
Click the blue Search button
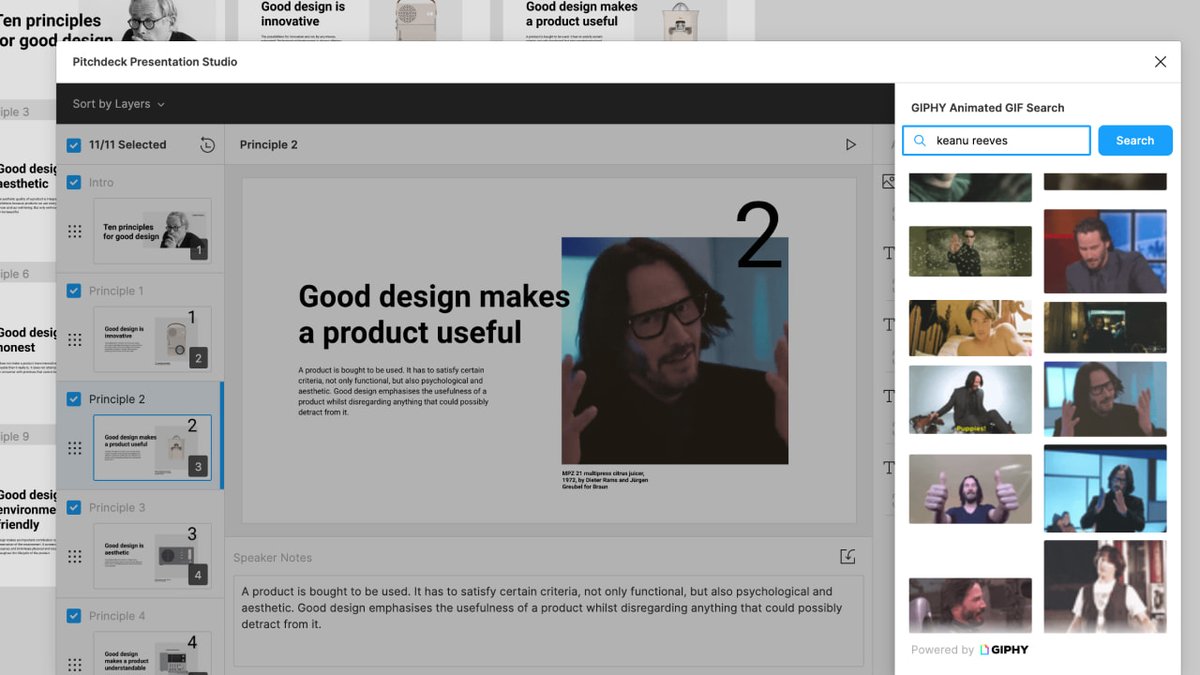pyautogui.click(x=1135, y=141)
